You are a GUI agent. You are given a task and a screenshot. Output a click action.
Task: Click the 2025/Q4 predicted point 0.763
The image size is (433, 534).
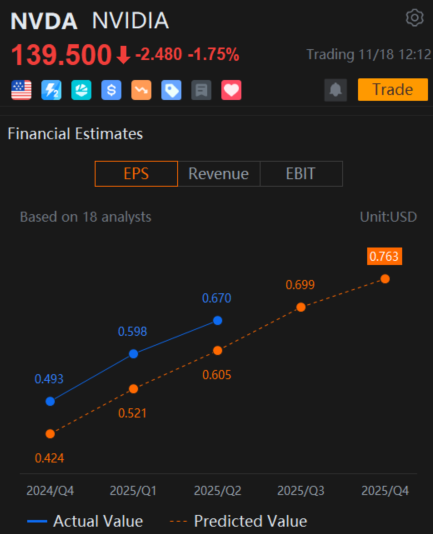pos(385,279)
